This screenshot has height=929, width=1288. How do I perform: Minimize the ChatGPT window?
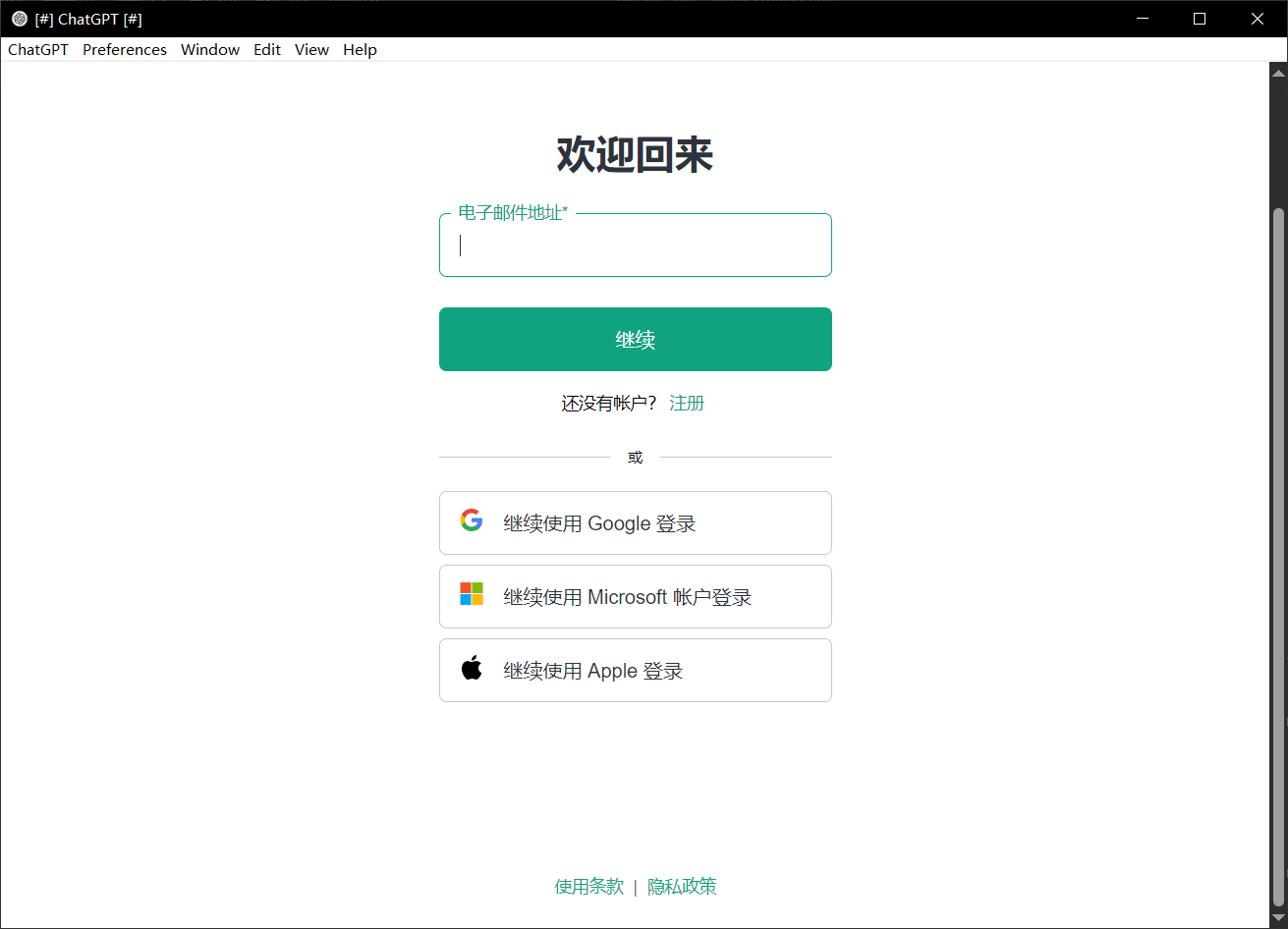pyautogui.click(x=1142, y=19)
